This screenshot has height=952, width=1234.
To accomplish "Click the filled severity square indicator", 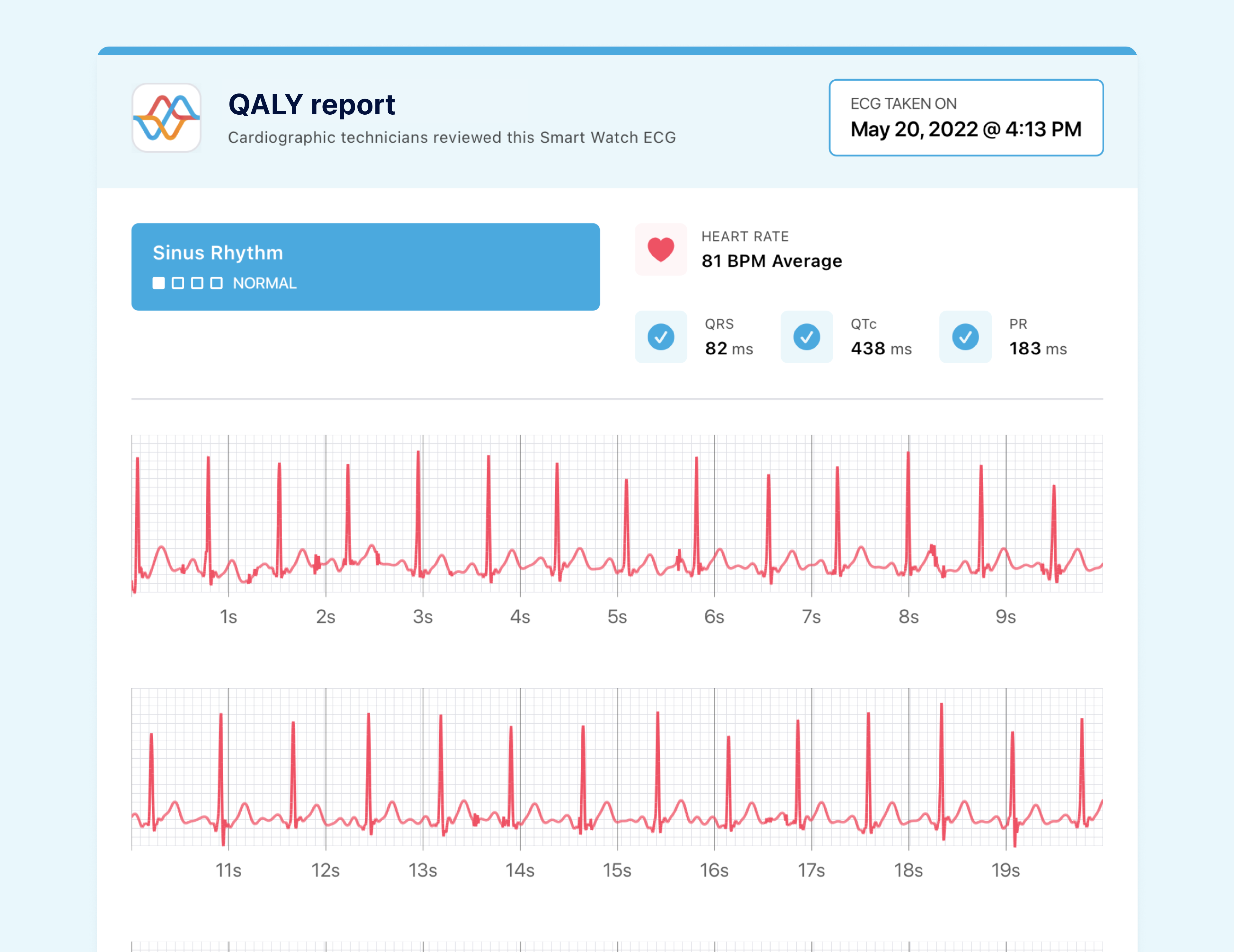I will 159,283.
